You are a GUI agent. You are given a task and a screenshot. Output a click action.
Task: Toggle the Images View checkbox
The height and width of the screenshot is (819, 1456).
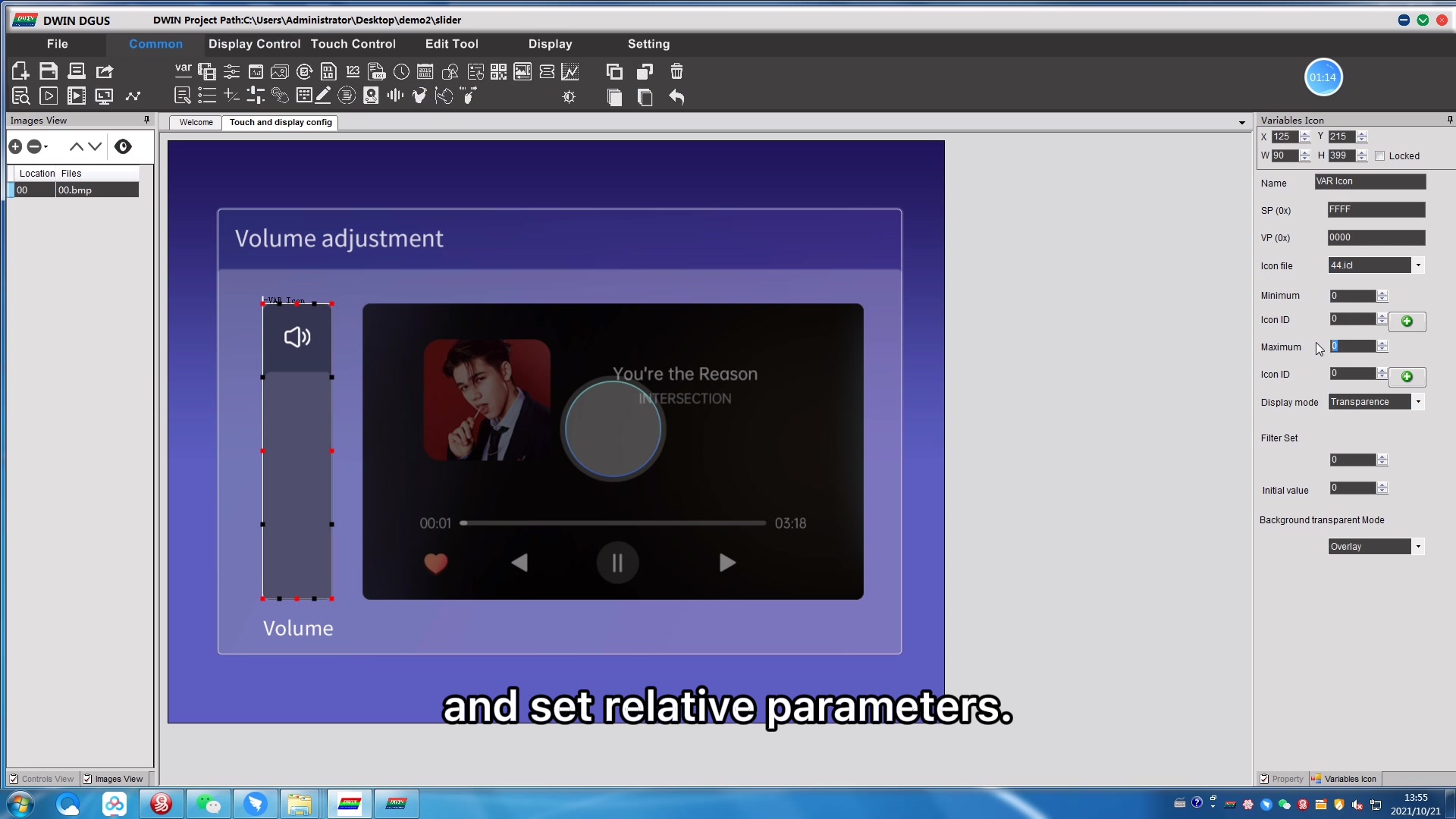click(x=87, y=779)
